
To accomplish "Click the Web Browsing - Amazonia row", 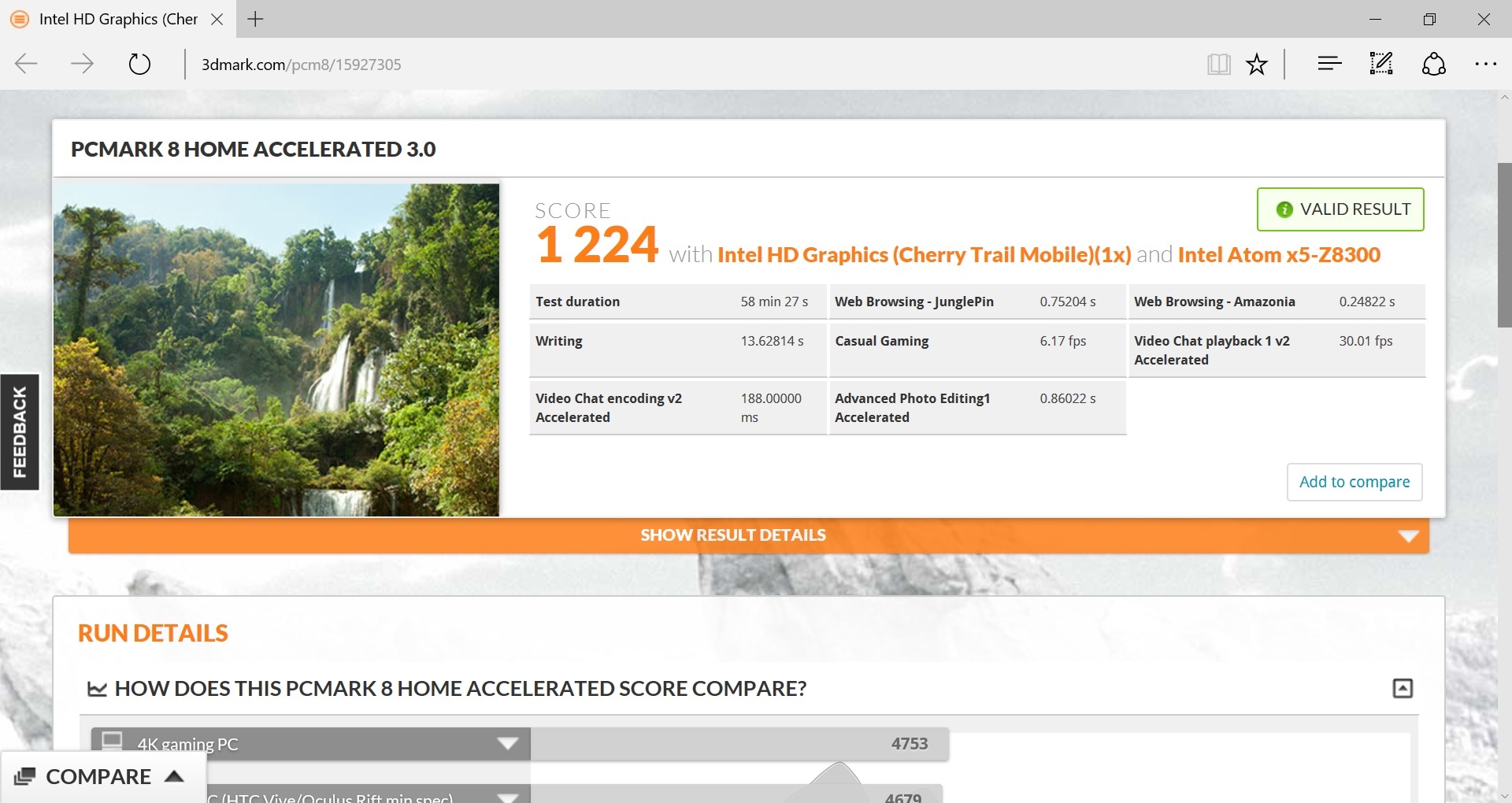I will click(1277, 302).
